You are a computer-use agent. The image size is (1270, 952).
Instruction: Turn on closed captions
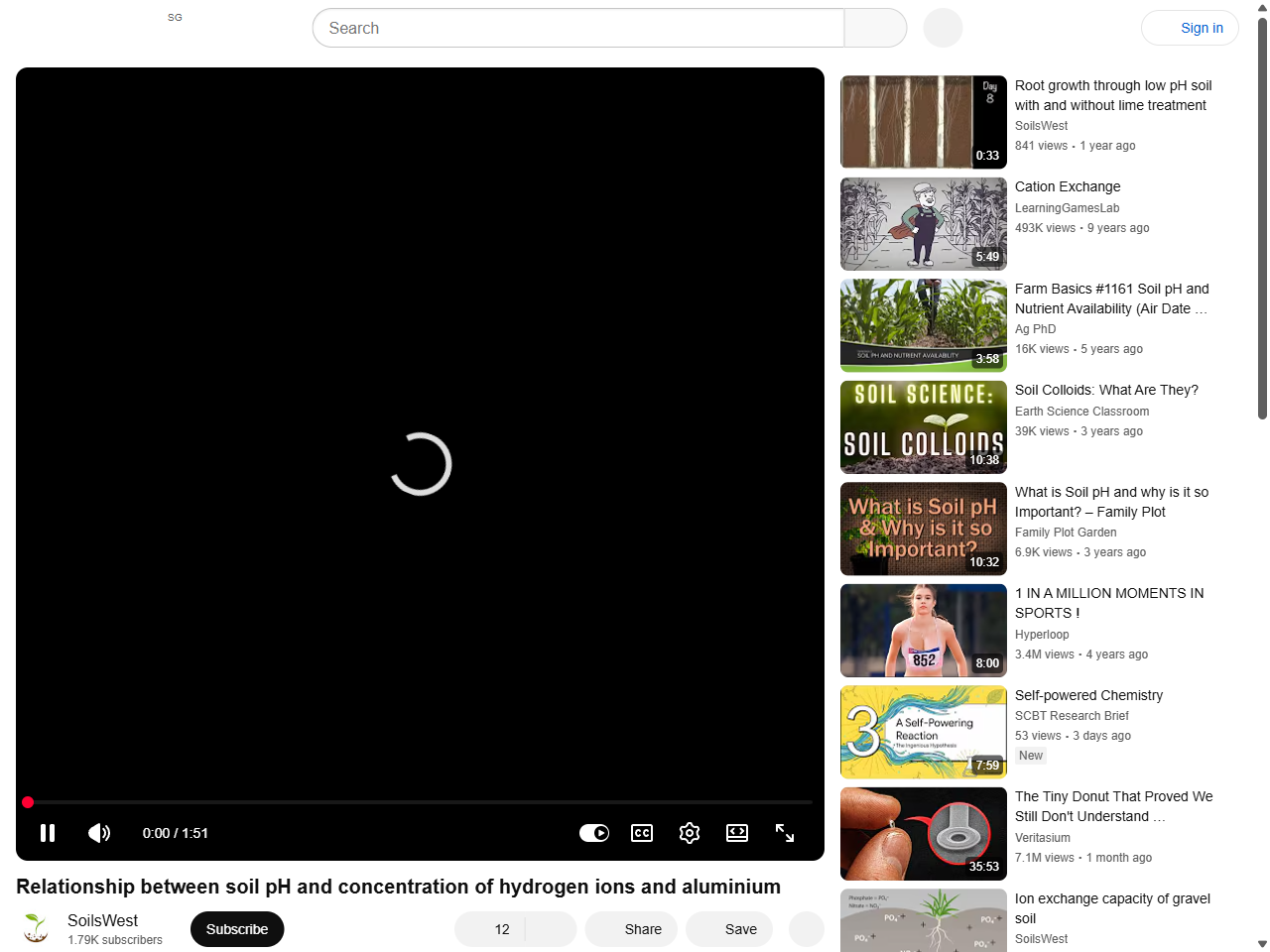[642, 833]
